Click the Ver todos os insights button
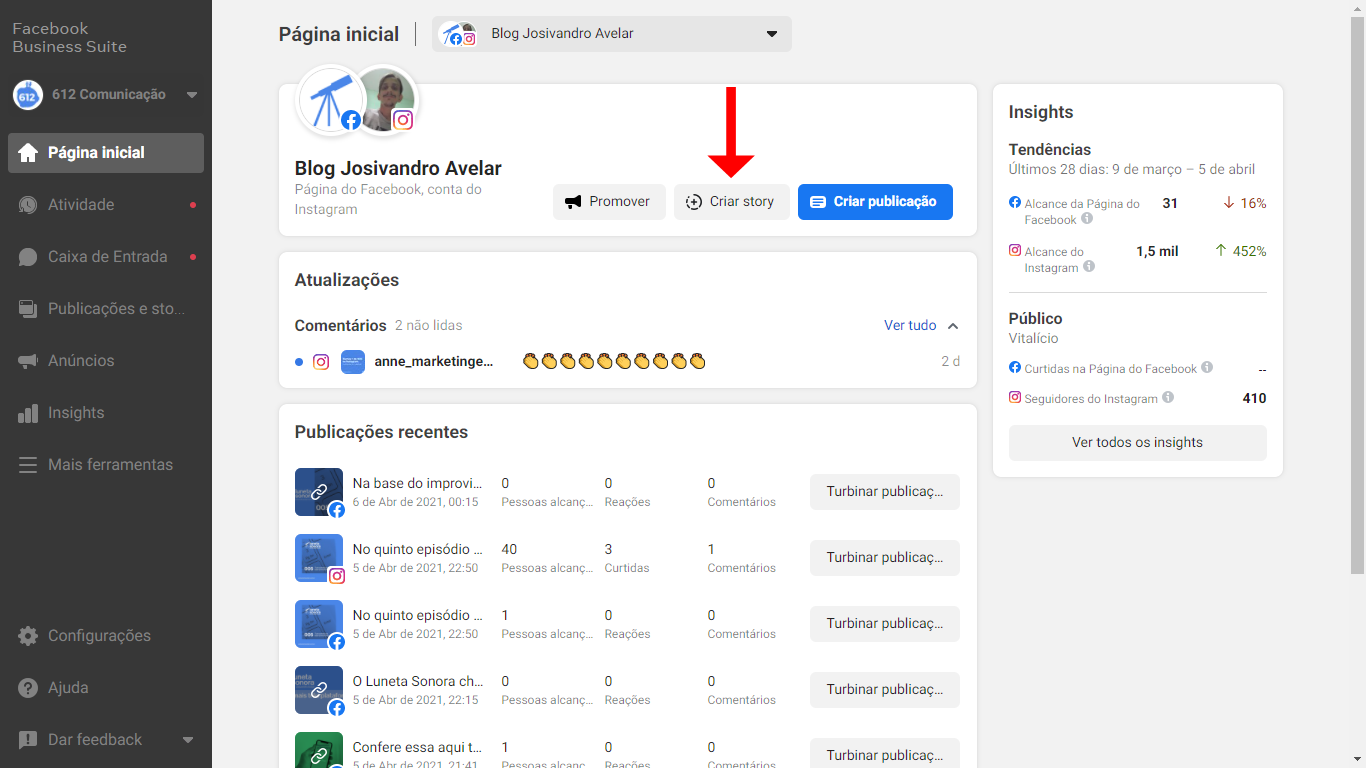The width and height of the screenshot is (1366, 768). (x=1138, y=443)
